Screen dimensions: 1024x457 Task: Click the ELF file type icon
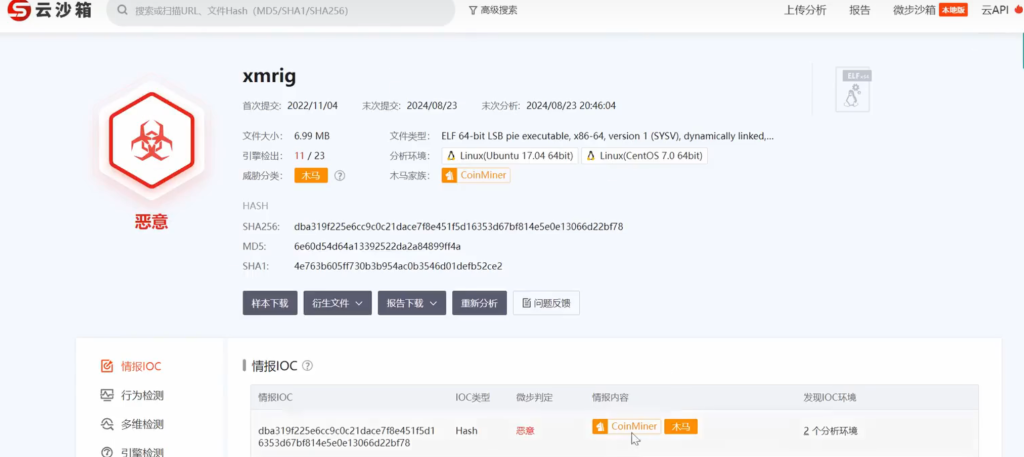853,89
